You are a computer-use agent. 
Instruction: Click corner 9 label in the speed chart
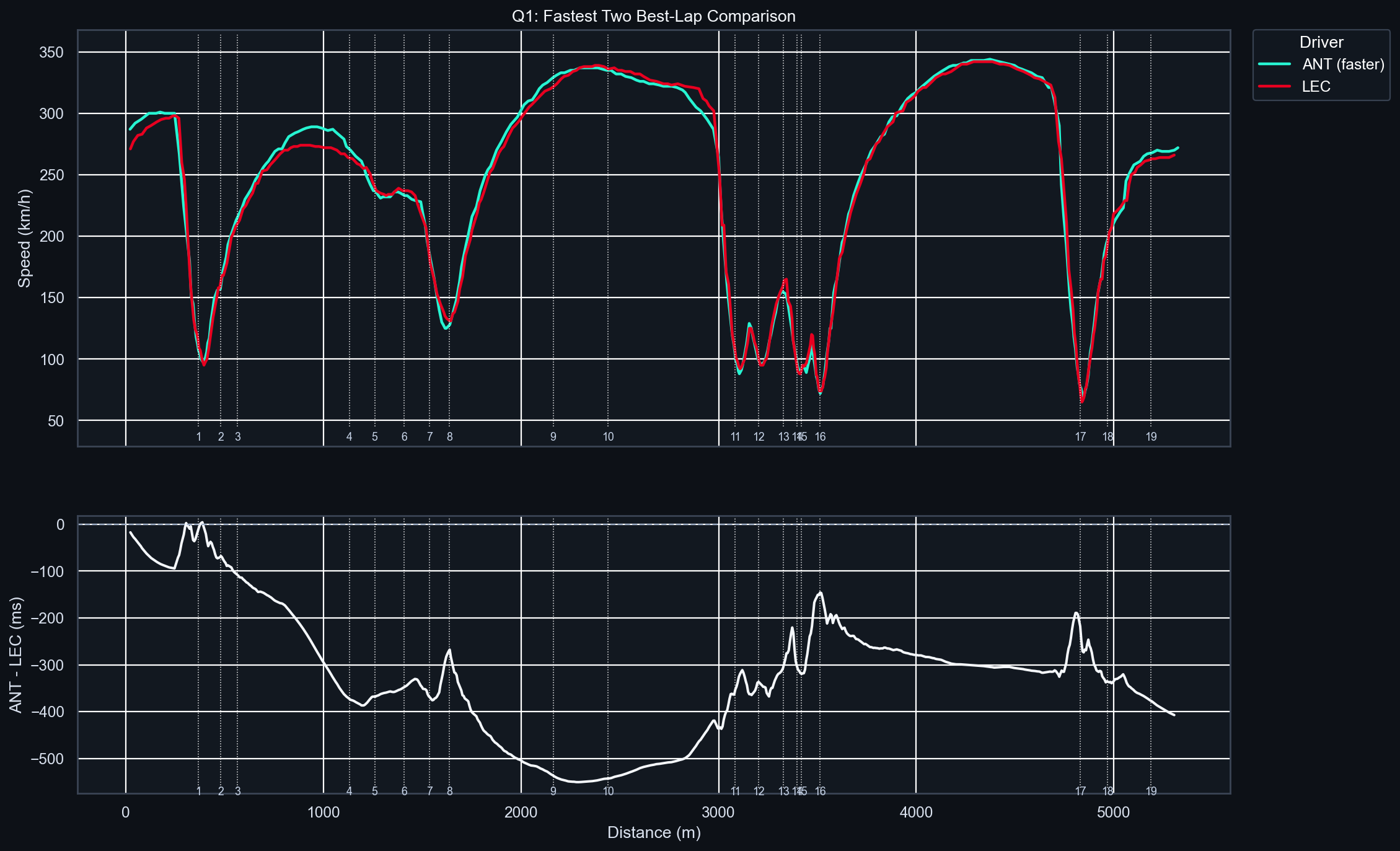point(553,437)
